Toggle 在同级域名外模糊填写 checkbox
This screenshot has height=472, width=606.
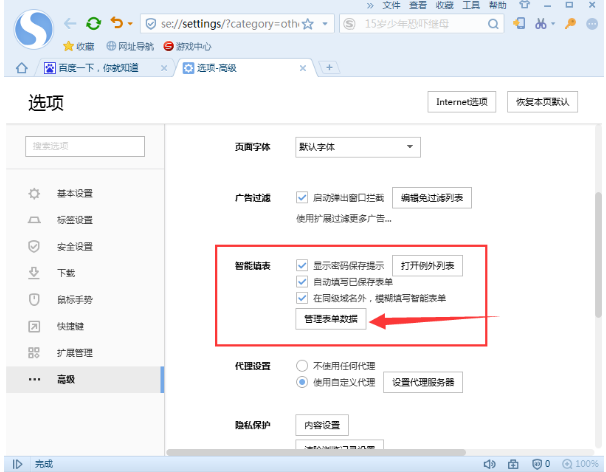pos(302,298)
